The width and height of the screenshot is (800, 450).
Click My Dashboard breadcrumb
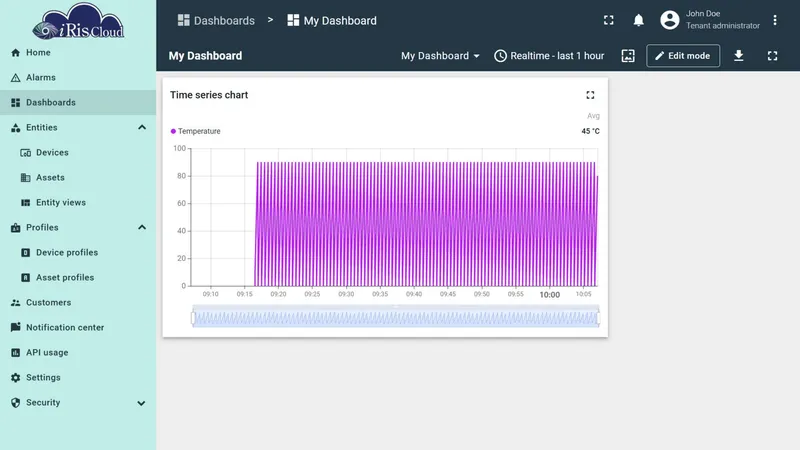pos(332,20)
